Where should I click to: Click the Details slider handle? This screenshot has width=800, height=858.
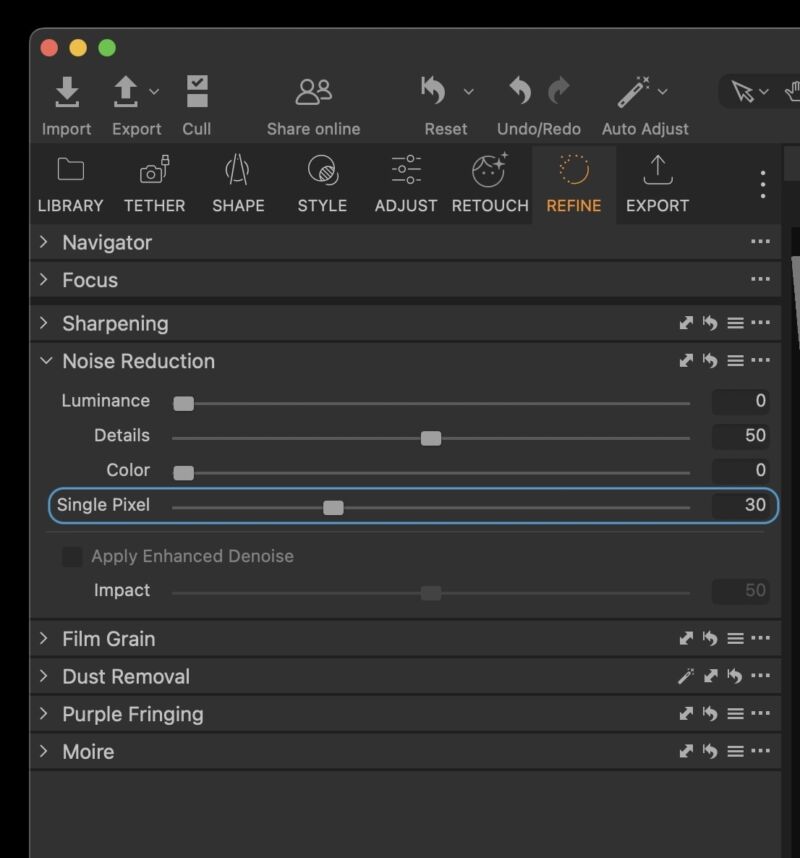pos(431,438)
